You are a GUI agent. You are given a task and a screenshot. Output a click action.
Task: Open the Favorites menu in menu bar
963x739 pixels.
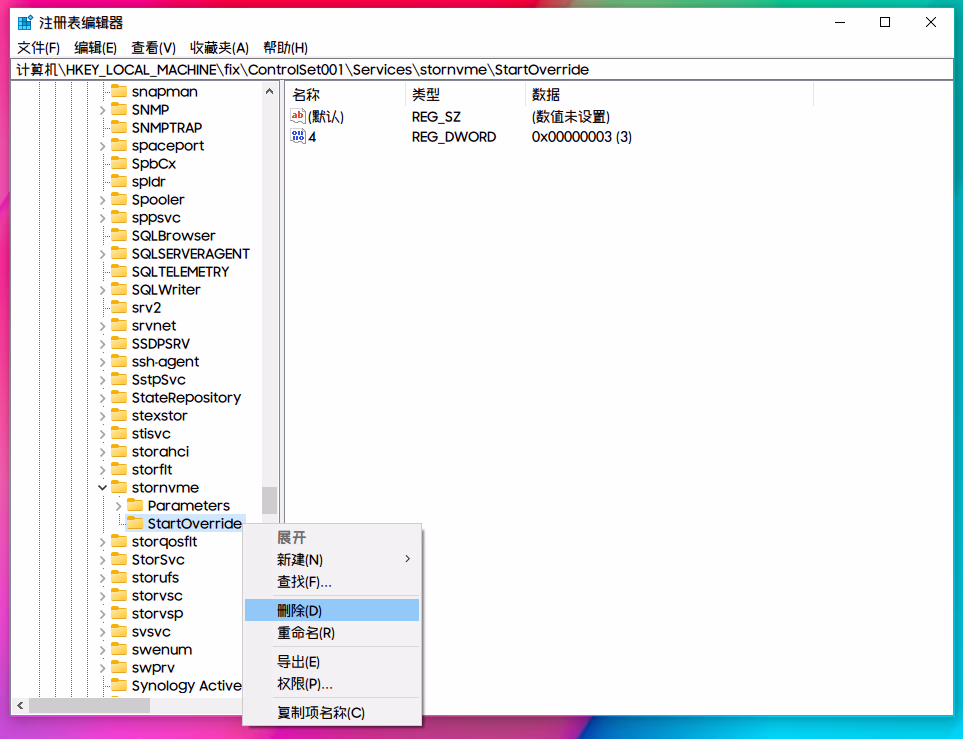tap(219, 47)
